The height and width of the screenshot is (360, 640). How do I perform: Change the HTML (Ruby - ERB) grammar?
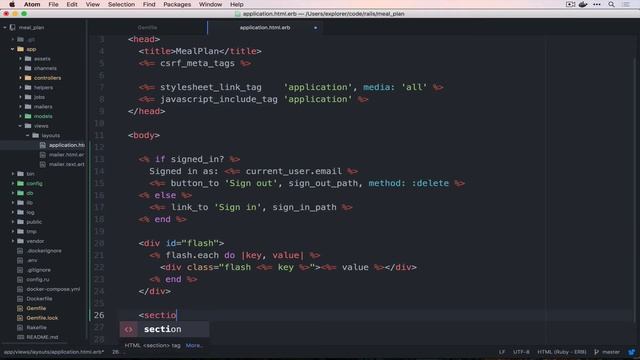(562, 352)
